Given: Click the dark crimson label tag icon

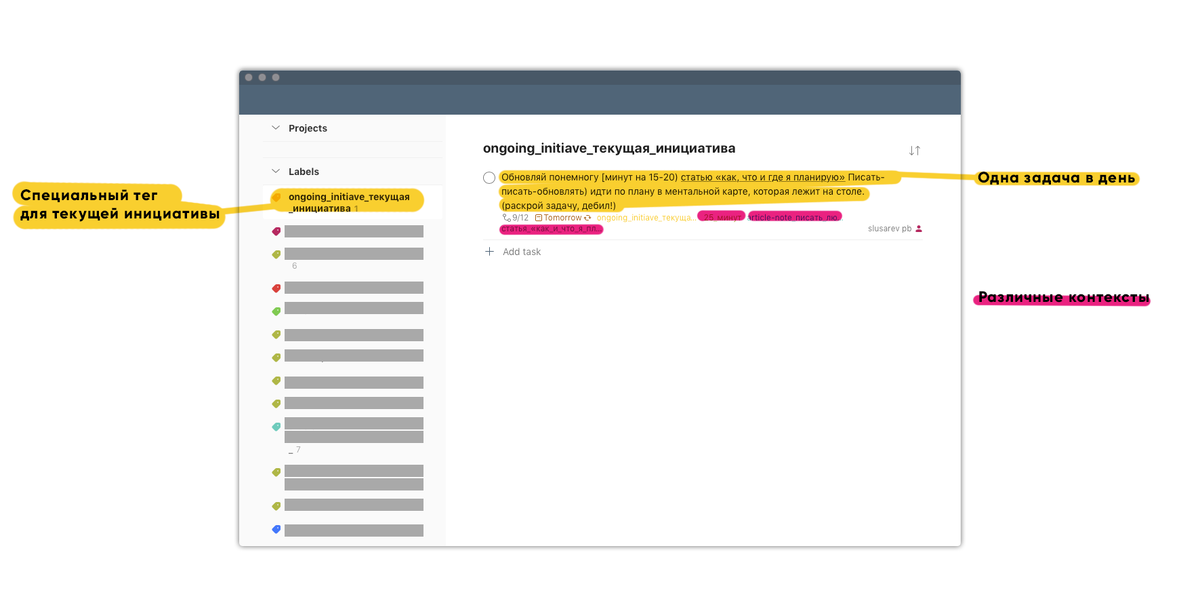Looking at the screenshot, I should (277, 231).
